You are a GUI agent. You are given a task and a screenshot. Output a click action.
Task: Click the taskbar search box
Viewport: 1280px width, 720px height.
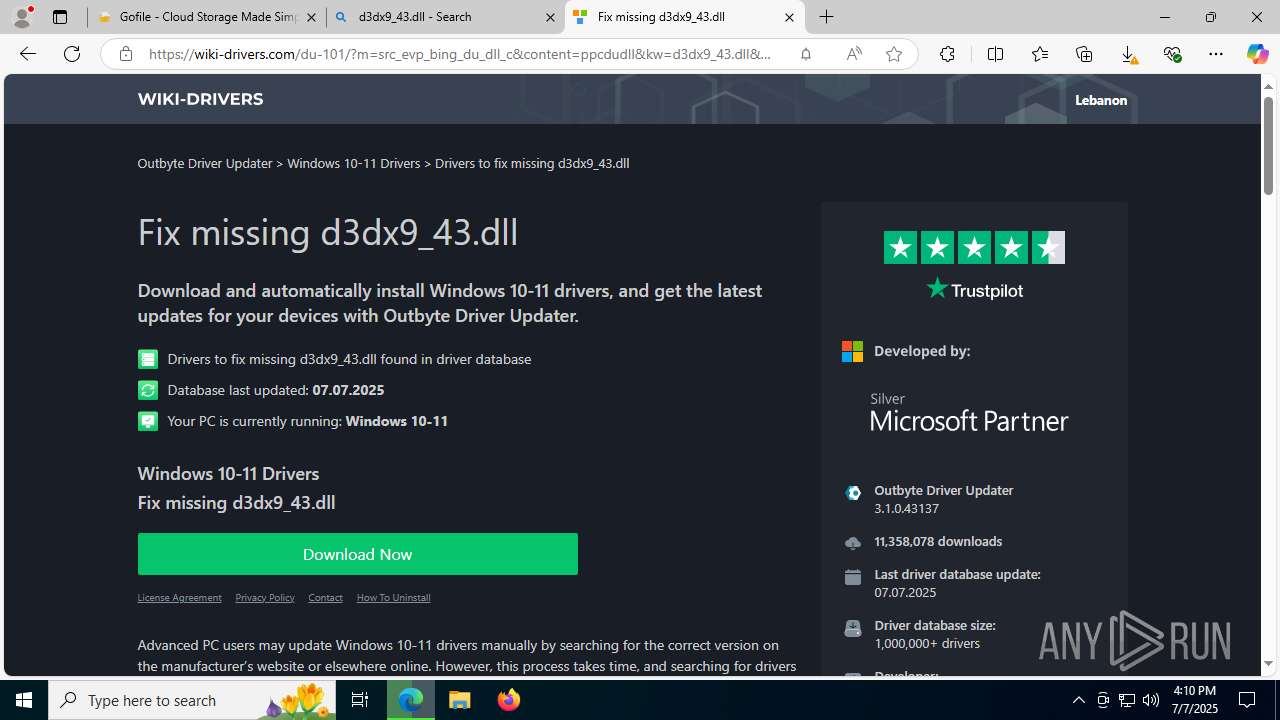pyautogui.click(x=192, y=700)
